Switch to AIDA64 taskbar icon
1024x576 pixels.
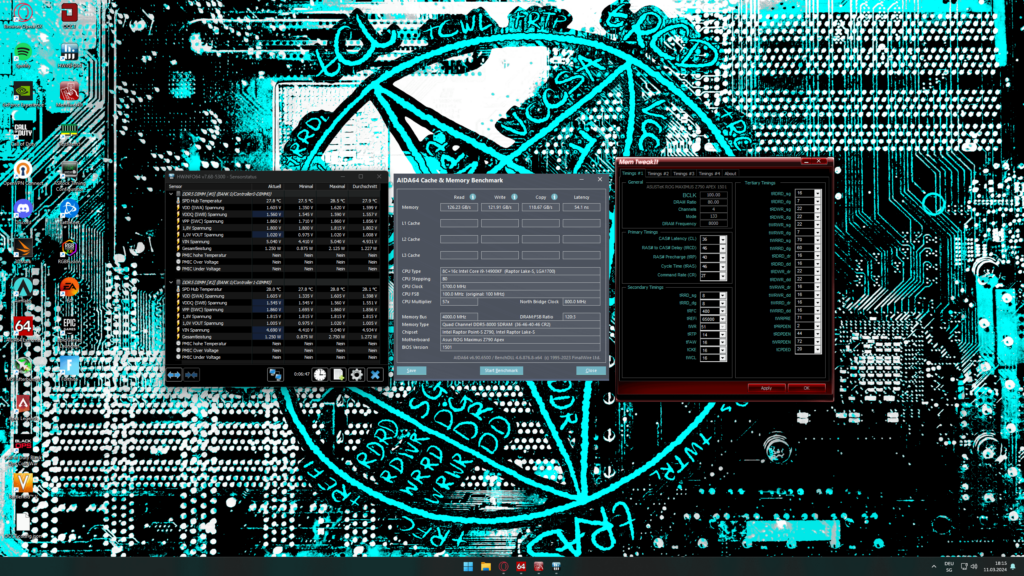[520, 566]
